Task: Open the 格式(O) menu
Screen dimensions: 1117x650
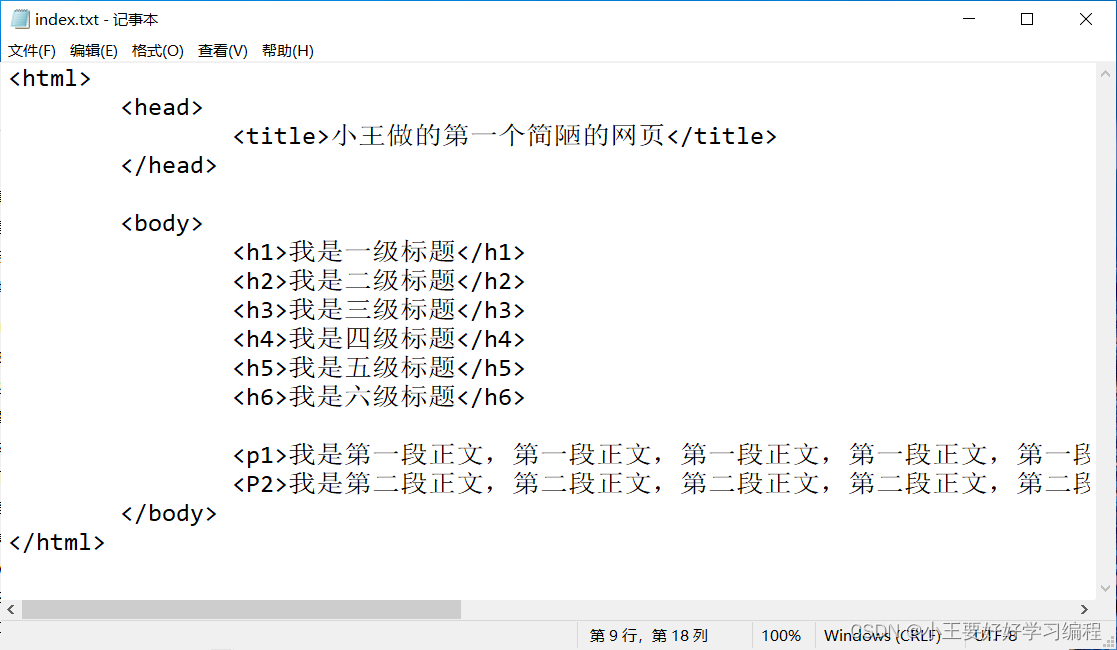Action: [x=157, y=50]
